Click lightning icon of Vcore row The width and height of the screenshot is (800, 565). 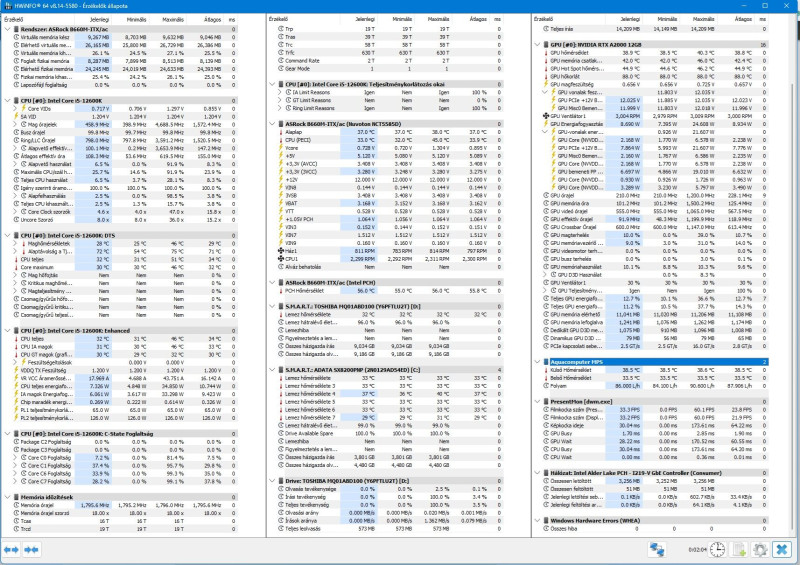pyautogui.click(x=281, y=148)
